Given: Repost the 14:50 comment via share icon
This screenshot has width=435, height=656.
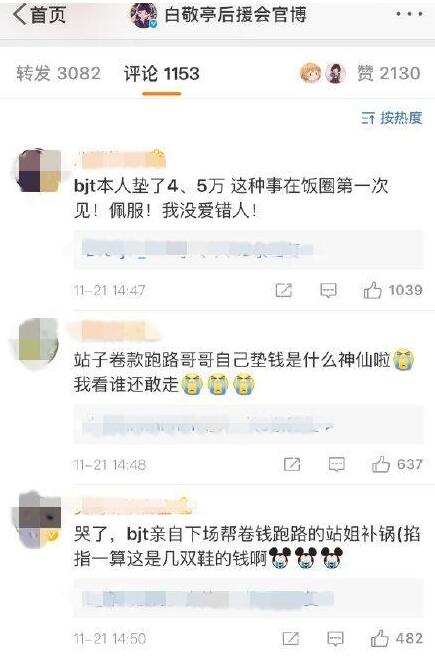Looking at the screenshot, I should tap(291, 638).
